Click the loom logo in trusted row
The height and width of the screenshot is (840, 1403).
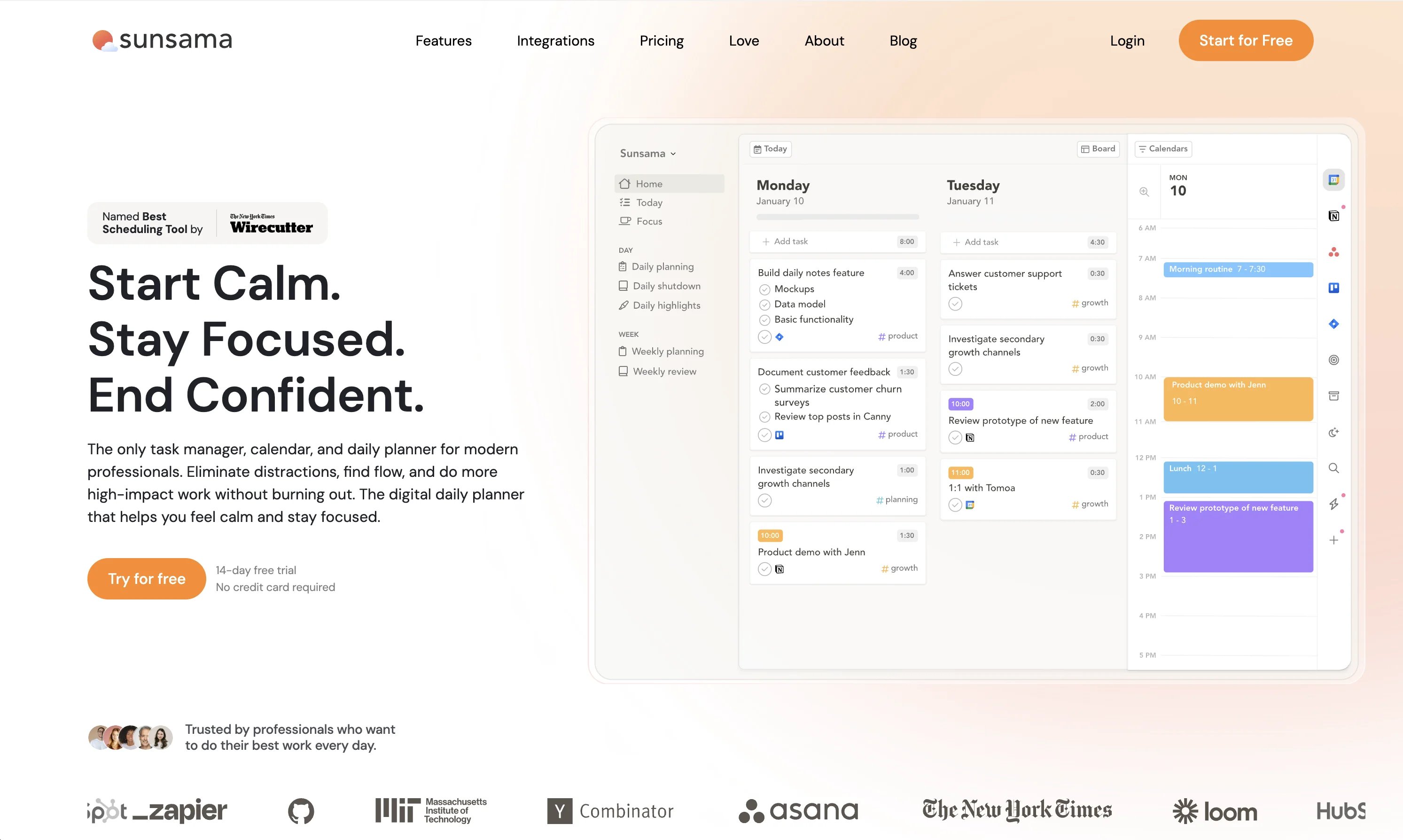pos(1215,811)
